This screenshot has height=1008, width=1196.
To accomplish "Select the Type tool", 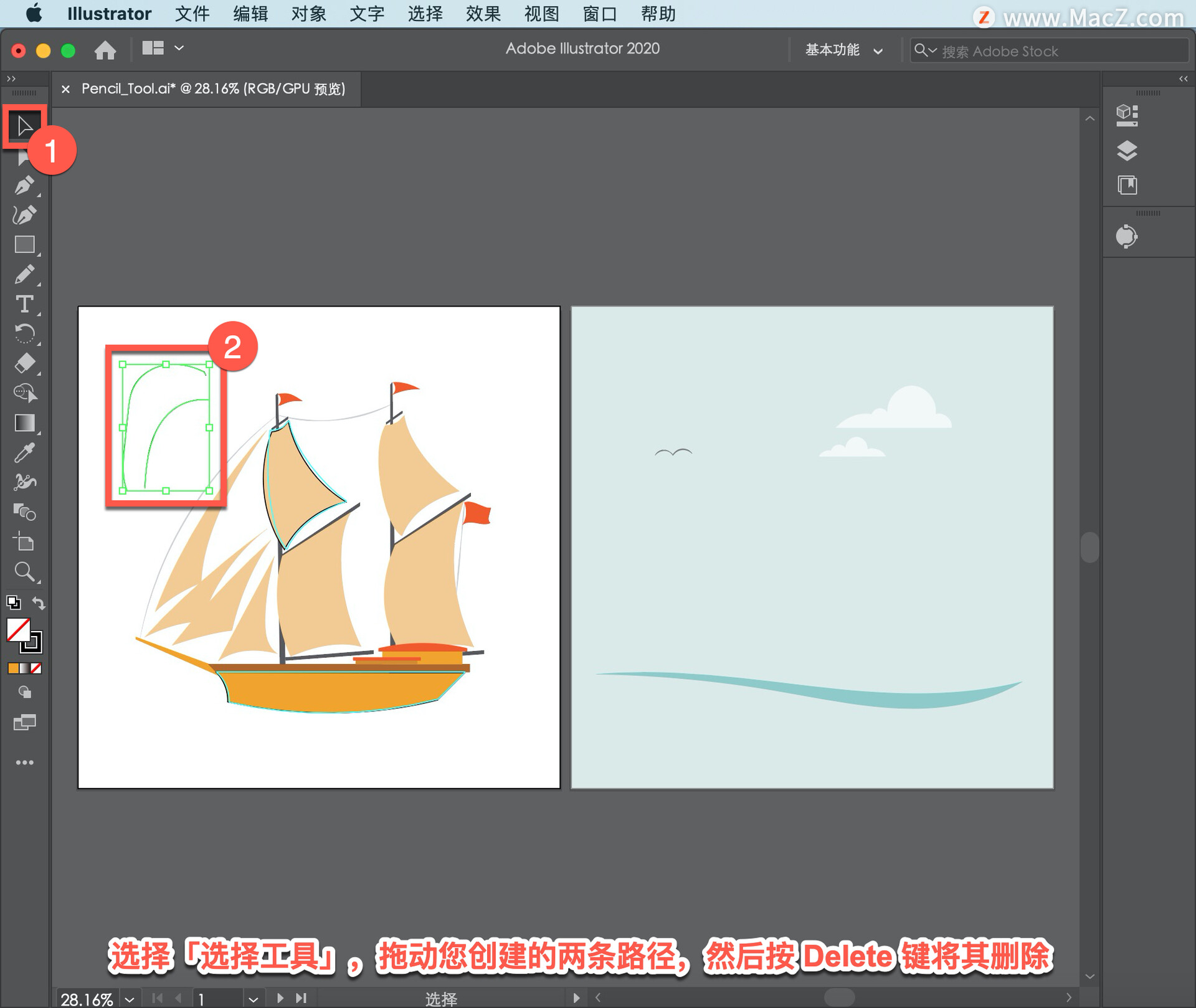I will 25,304.
